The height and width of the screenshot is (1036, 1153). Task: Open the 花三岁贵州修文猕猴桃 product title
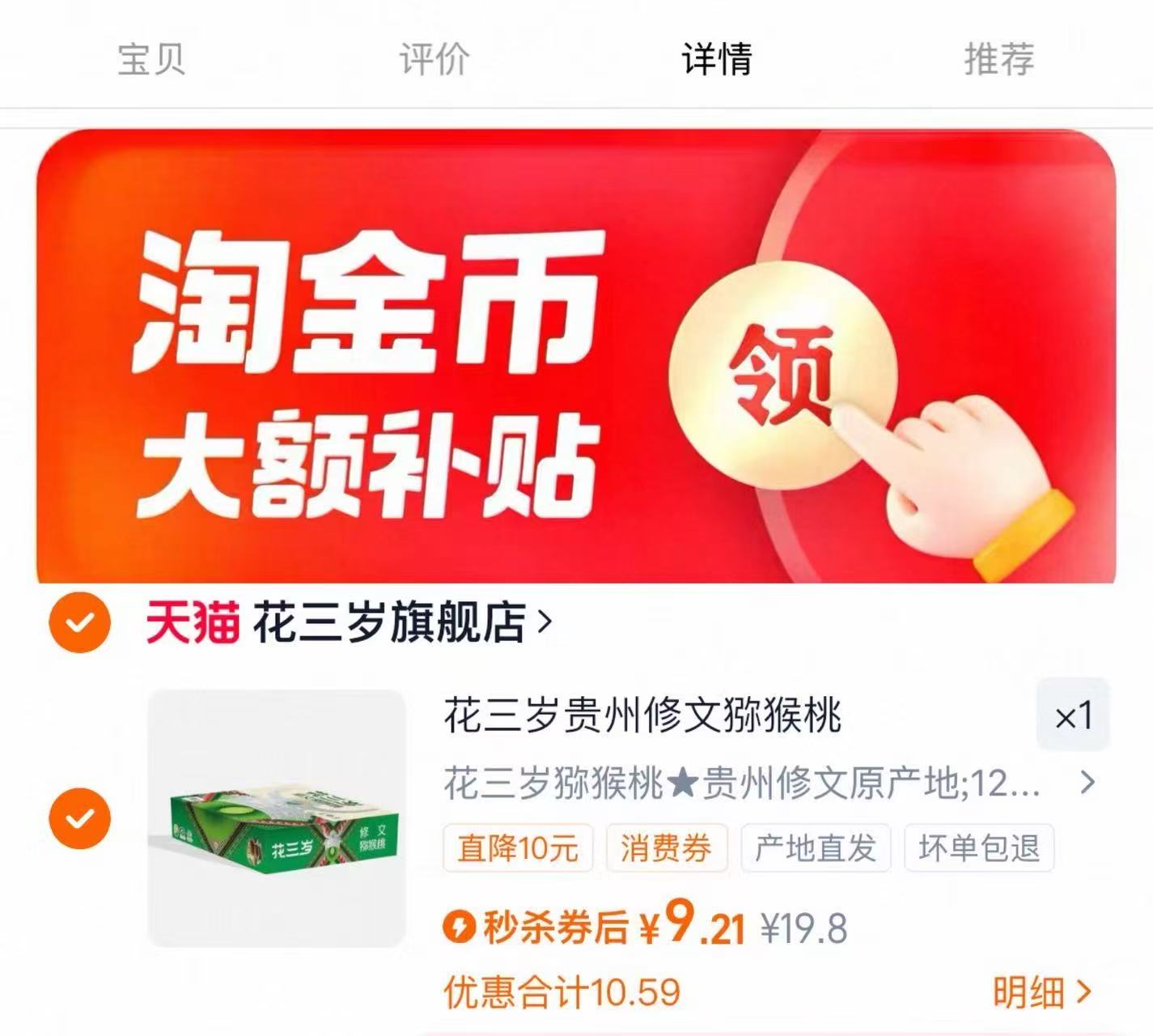pos(643,716)
